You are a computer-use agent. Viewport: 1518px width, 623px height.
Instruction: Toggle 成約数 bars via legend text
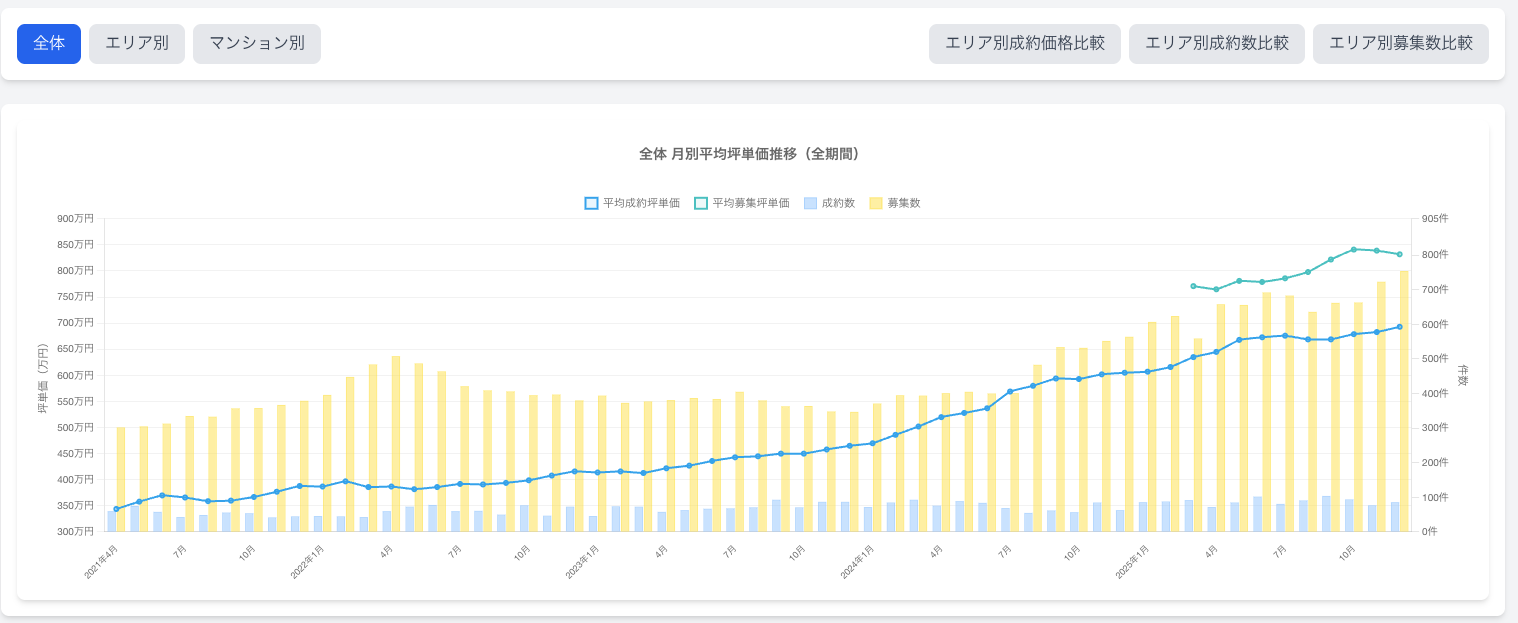tap(838, 203)
